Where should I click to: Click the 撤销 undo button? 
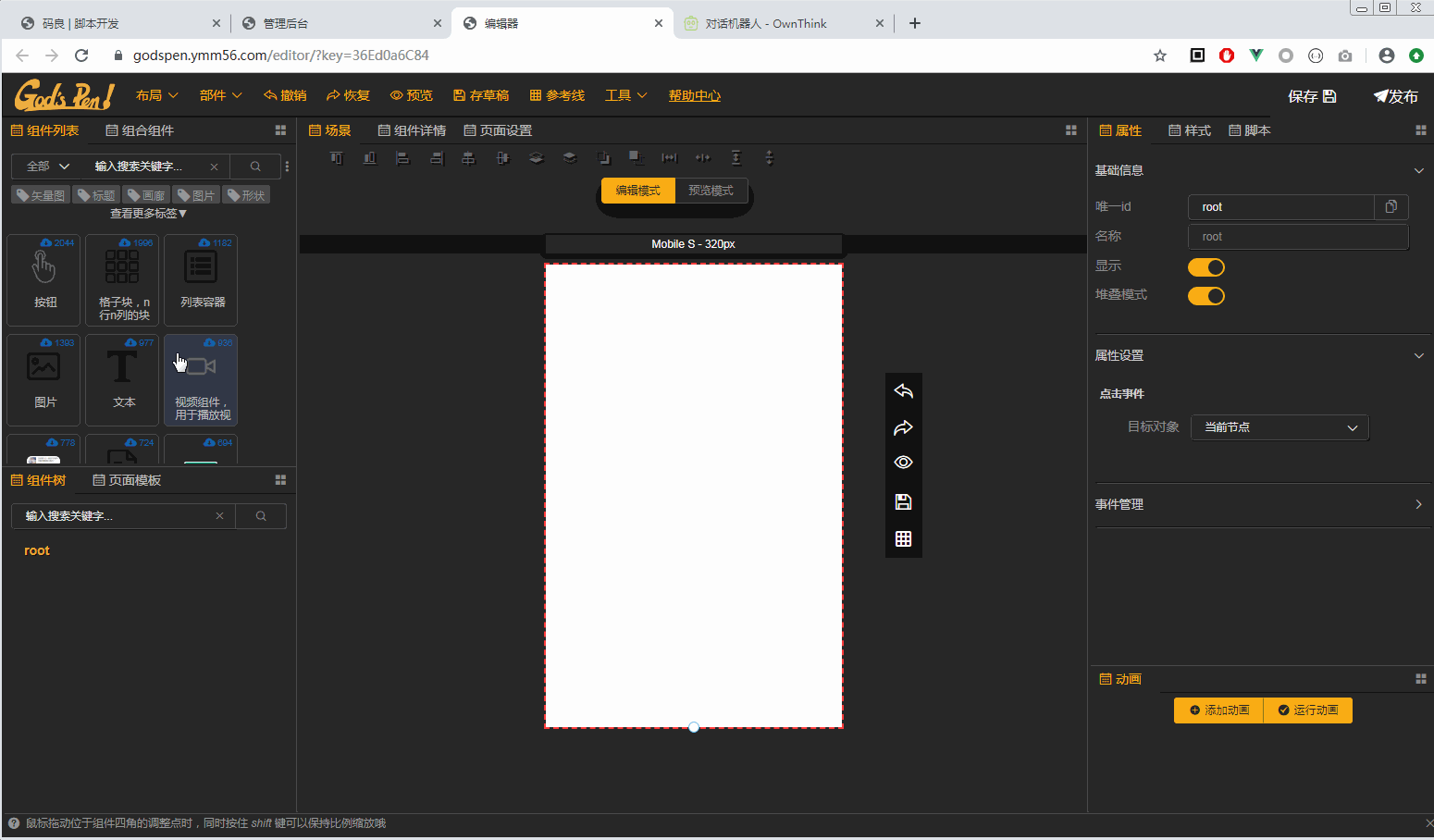(285, 95)
